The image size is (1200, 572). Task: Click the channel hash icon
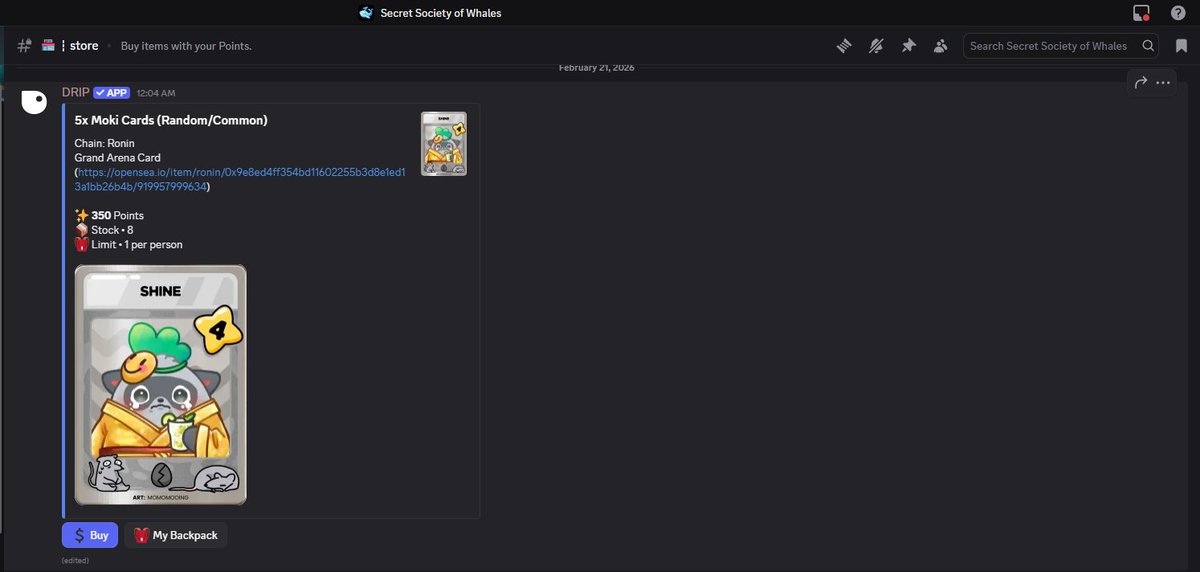(24, 46)
